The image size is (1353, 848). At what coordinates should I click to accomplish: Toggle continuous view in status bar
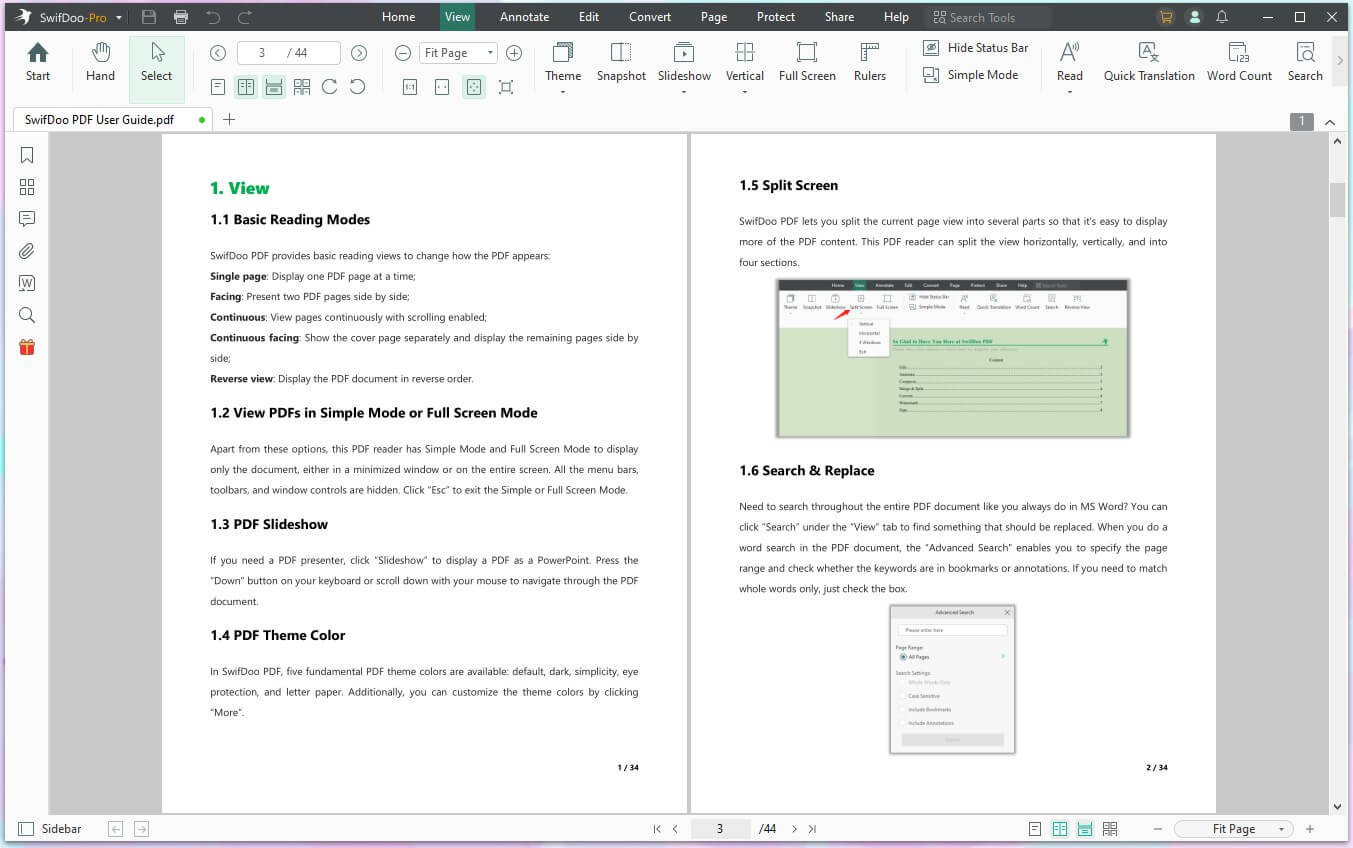(x=1085, y=829)
